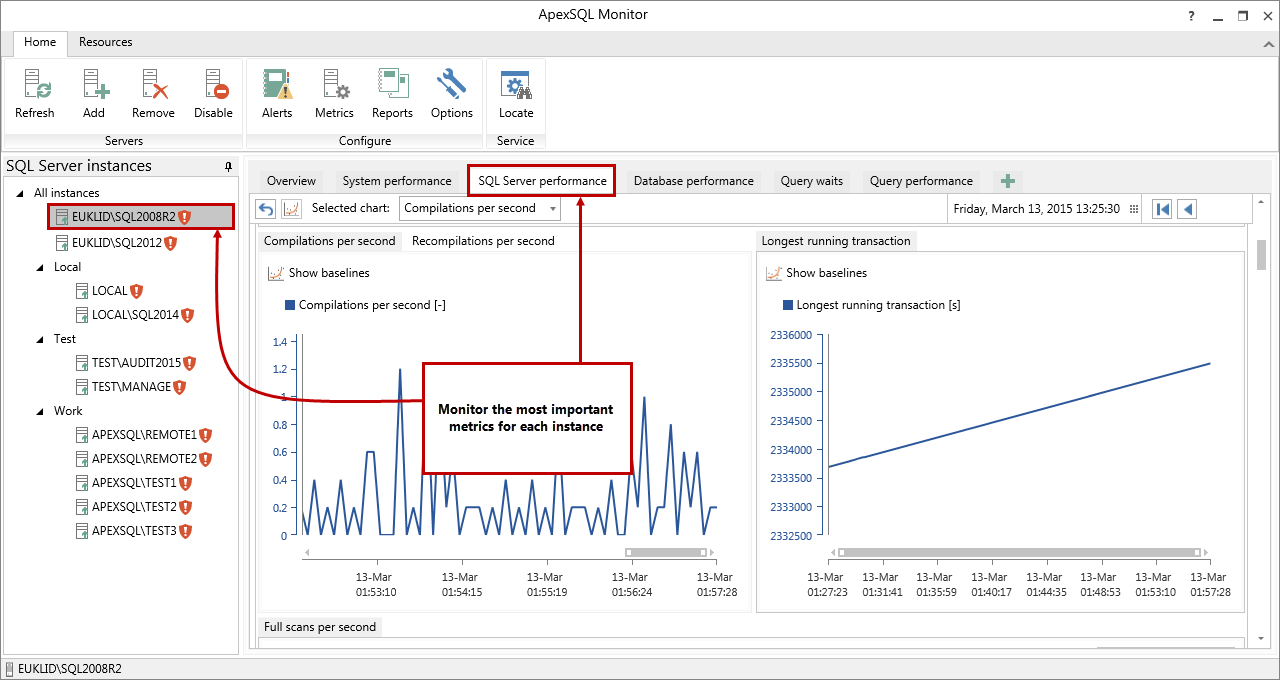Jump to first time period button
Image resolution: width=1280 pixels, height=680 pixels.
[x=1162, y=209]
